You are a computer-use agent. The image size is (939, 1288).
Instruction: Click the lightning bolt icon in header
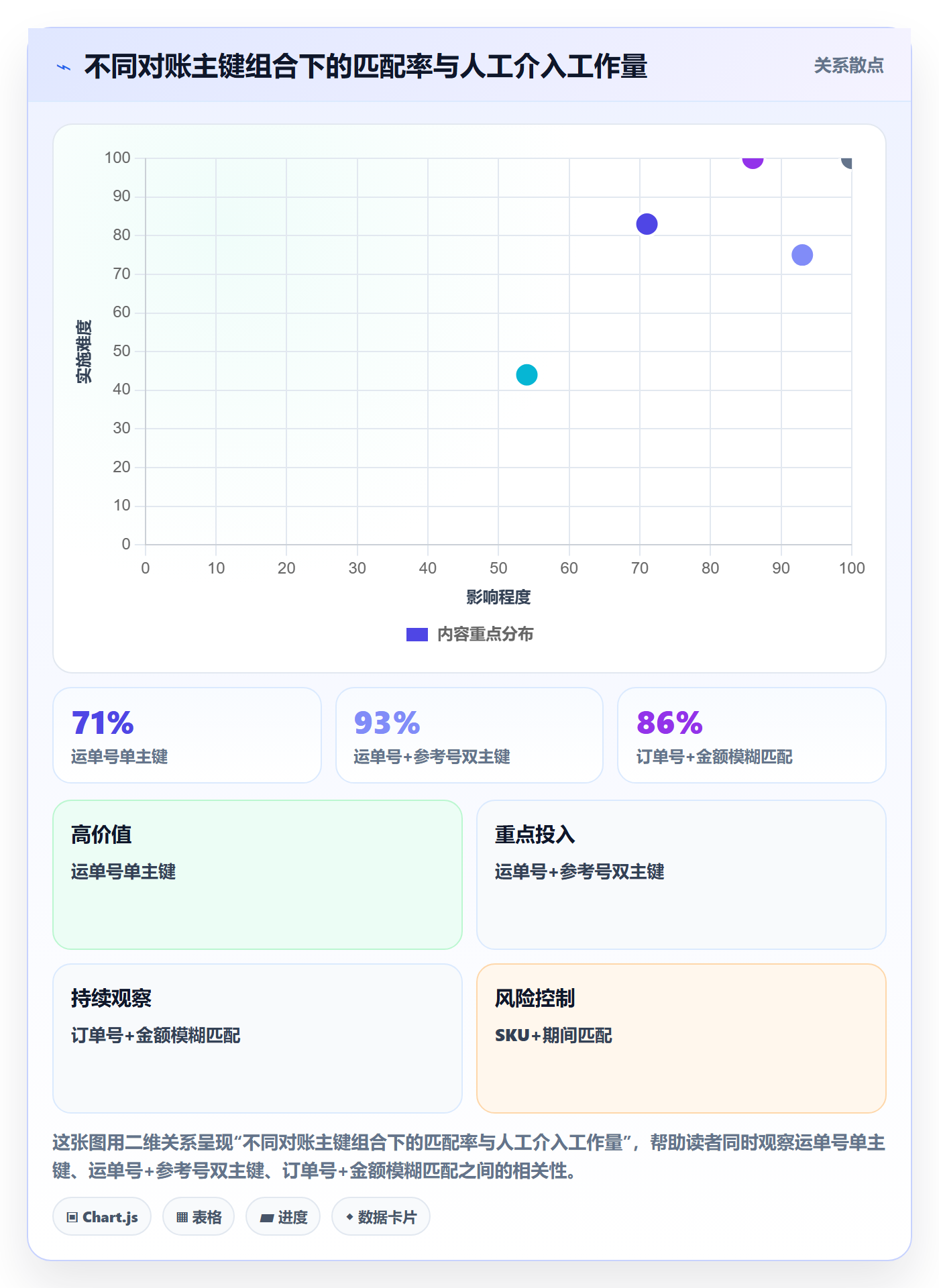point(64,67)
